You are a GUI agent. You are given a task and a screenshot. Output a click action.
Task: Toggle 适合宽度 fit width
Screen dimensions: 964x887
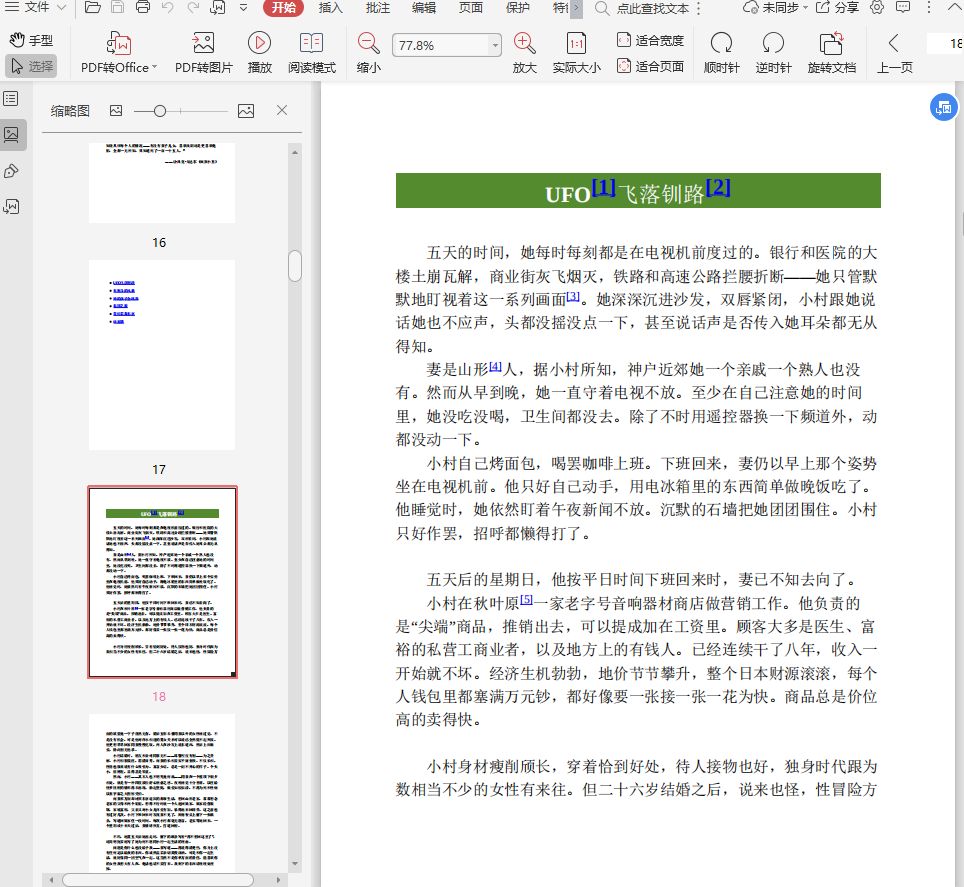651,41
